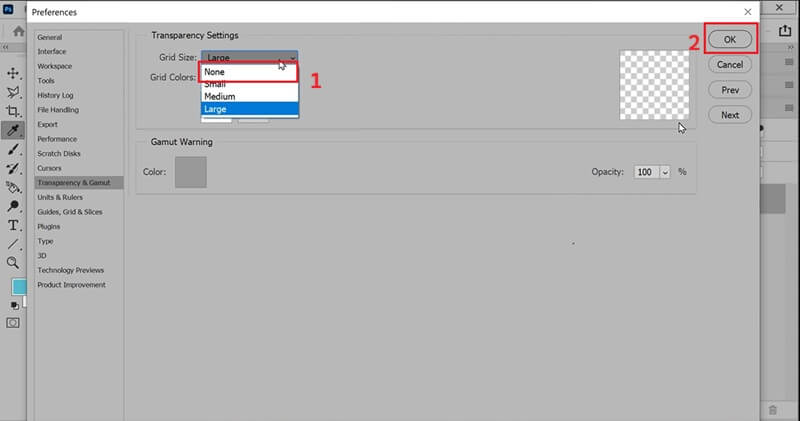
Task: Click the Share icon at top right
Action: (x=785, y=31)
